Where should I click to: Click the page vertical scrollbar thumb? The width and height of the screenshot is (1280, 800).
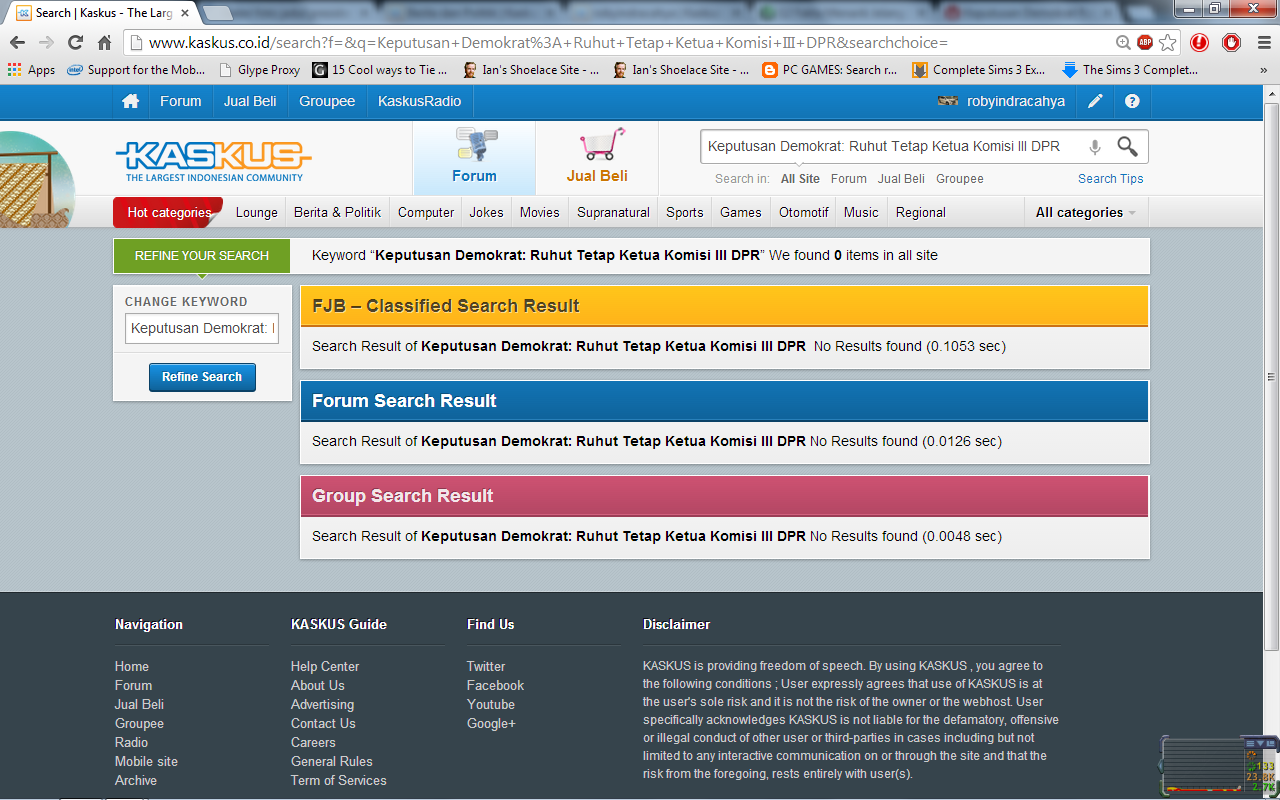click(x=1271, y=377)
